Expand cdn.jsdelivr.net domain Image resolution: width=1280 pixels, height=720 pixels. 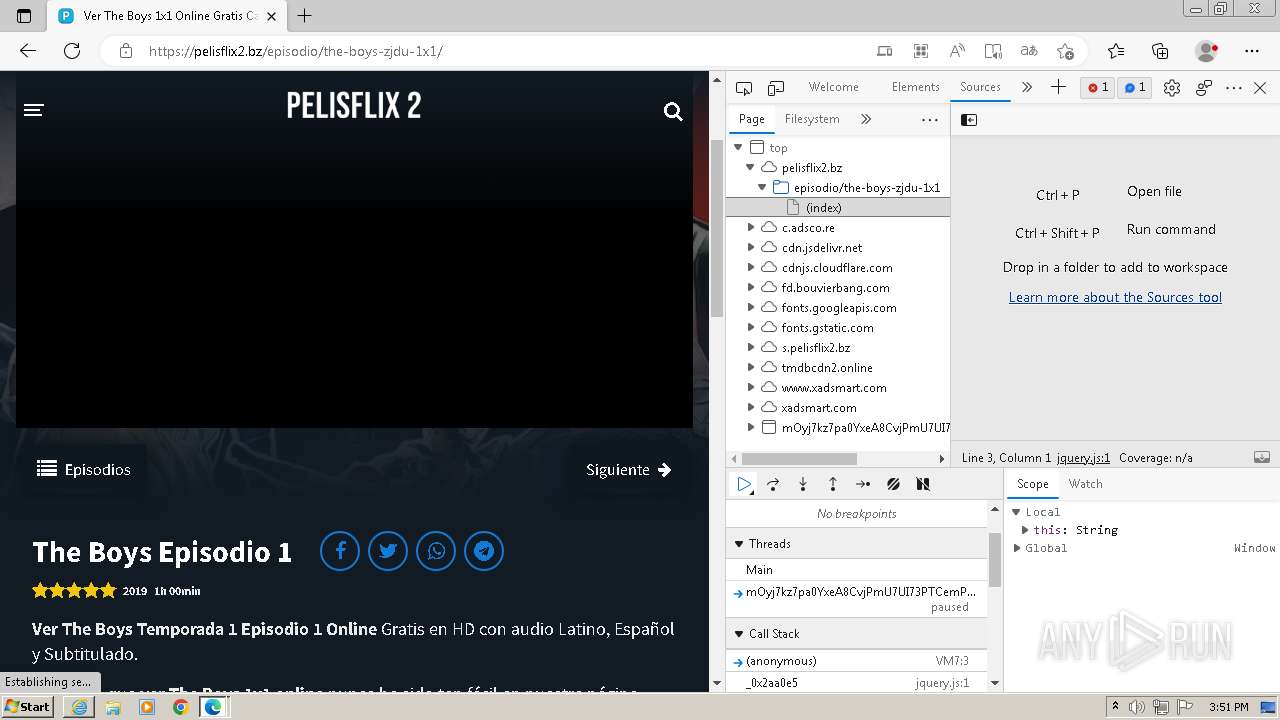click(751, 247)
